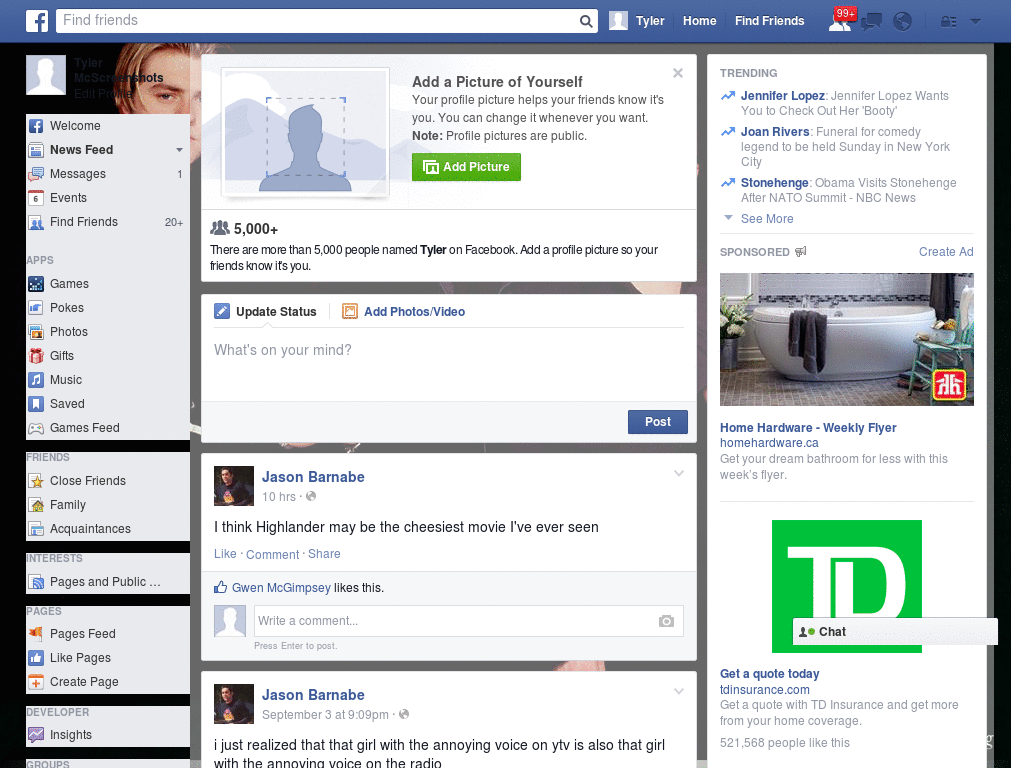This screenshot has width=1024, height=768.
Task: Click the Pokes icon
Action: coord(37,308)
